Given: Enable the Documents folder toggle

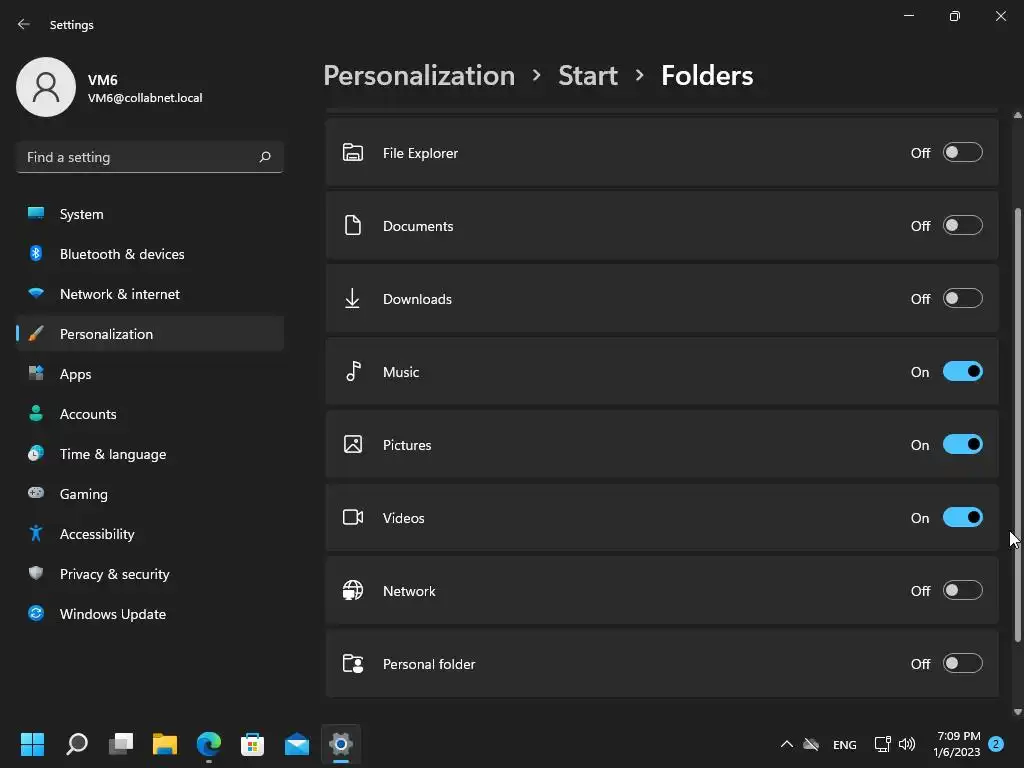Looking at the screenshot, I should pyautogui.click(x=962, y=226).
